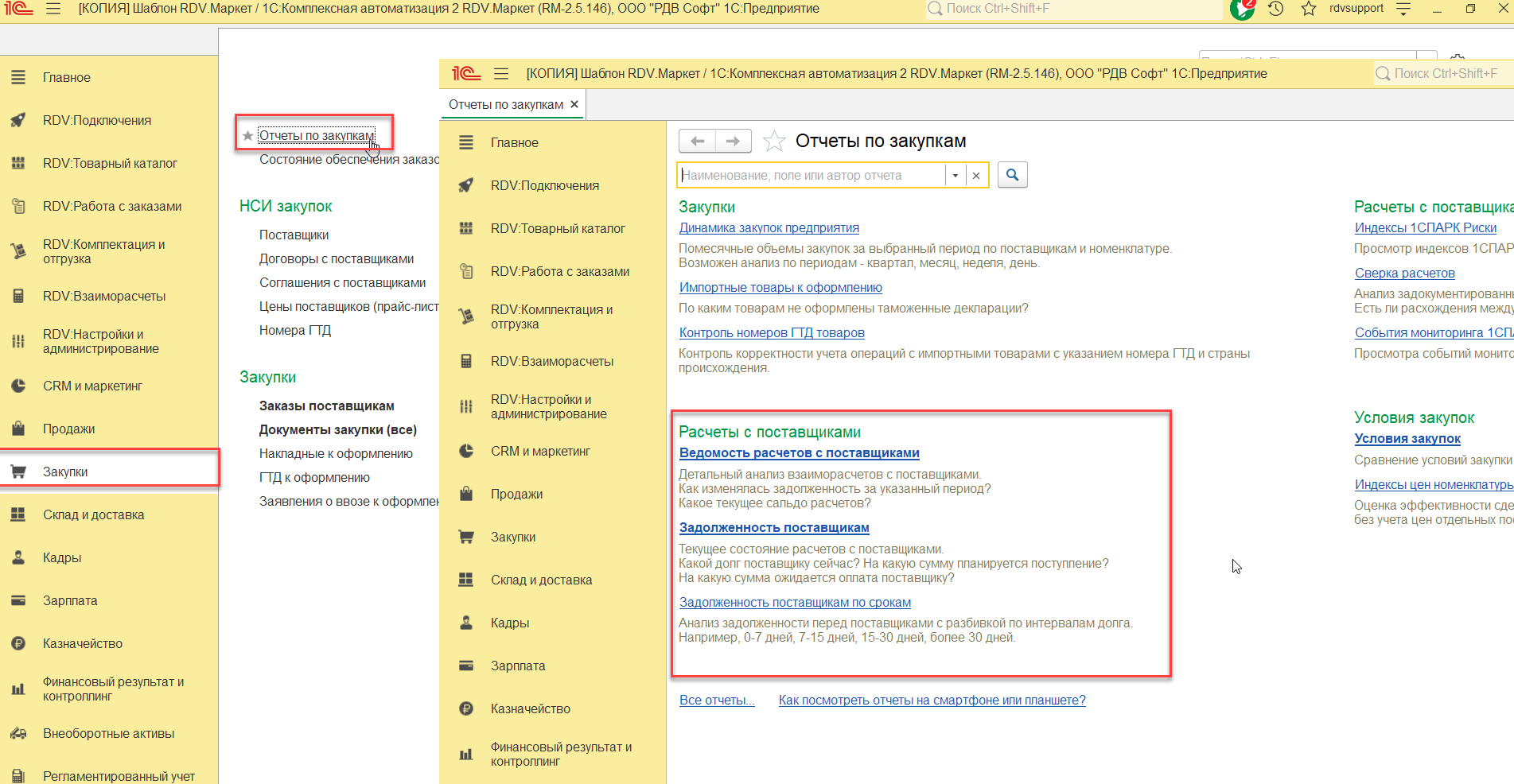Open the Закупки section in left sidebar

pos(65,472)
